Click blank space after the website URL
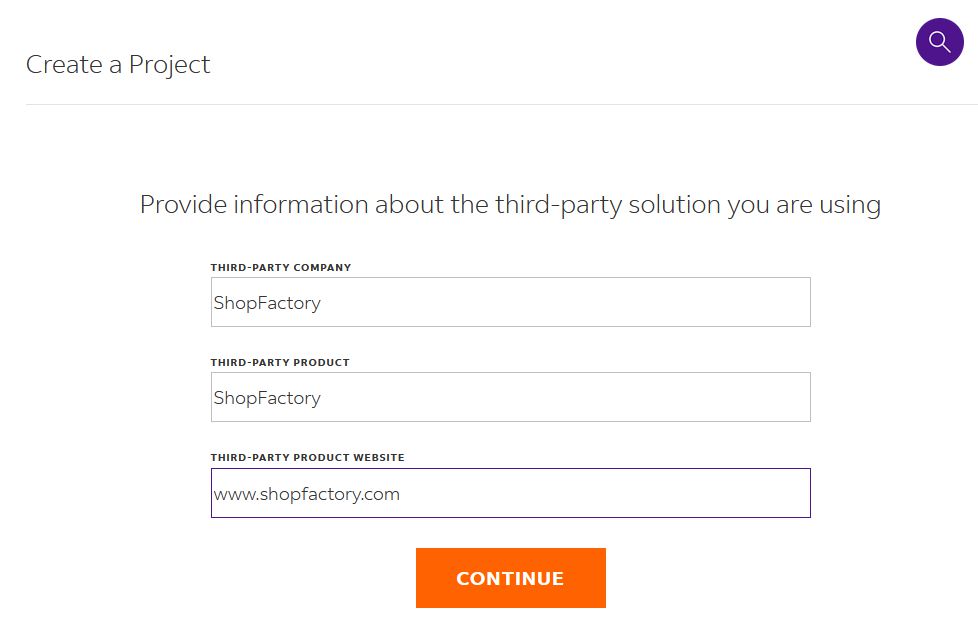 point(650,493)
